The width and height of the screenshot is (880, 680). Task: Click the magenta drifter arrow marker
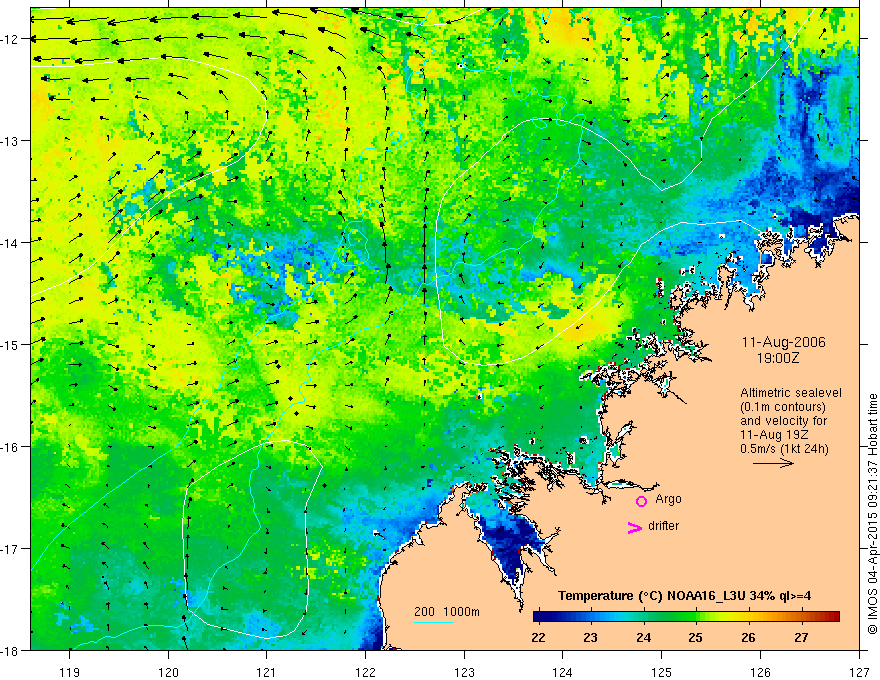pyautogui.click(x=635, y=527)
